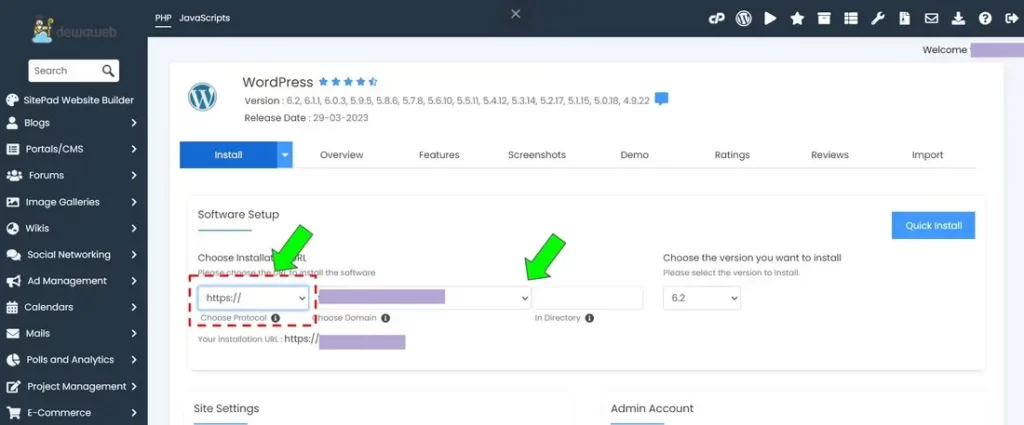Click the SitePad palette icon in sidebar
1024x425 pixels.
click(x=12, y=100)
